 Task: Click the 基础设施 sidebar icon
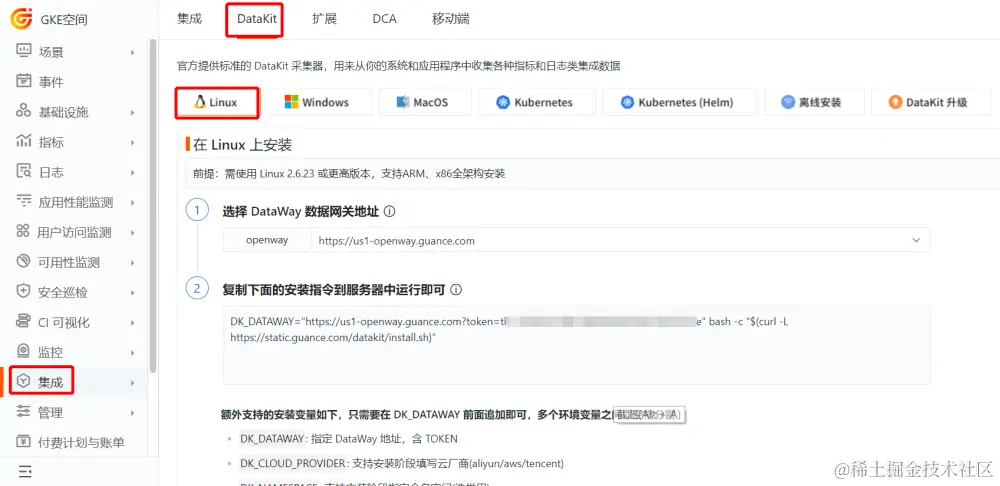coord(24,112)
